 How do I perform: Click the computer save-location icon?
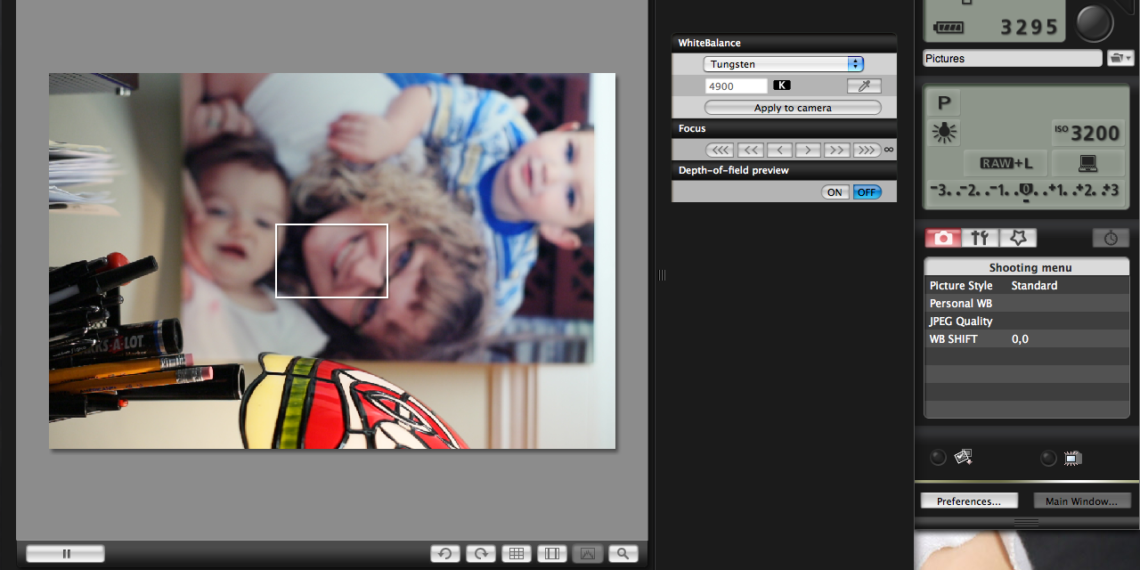[1088, 164]
